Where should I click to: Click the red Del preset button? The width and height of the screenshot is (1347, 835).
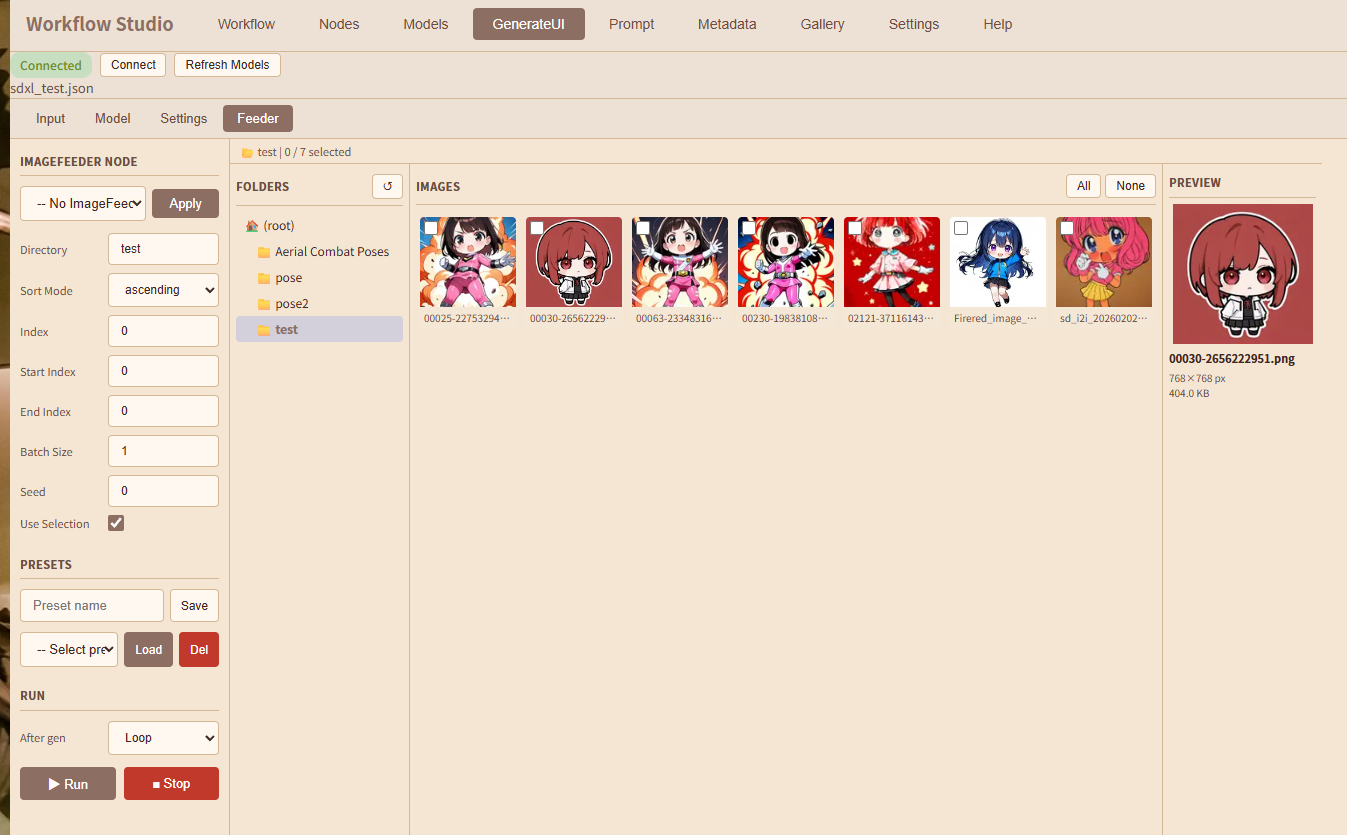199,649
